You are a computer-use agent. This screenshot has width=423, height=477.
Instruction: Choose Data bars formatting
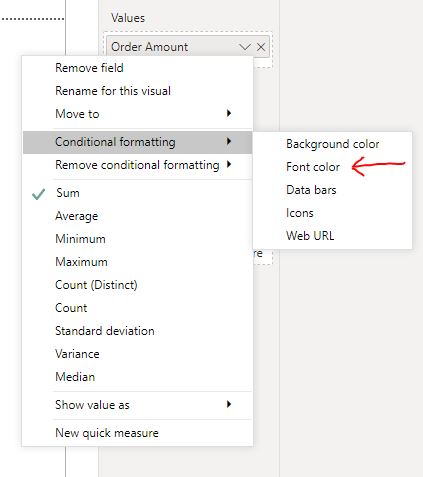pyautogui.click(x=332, y=190)
